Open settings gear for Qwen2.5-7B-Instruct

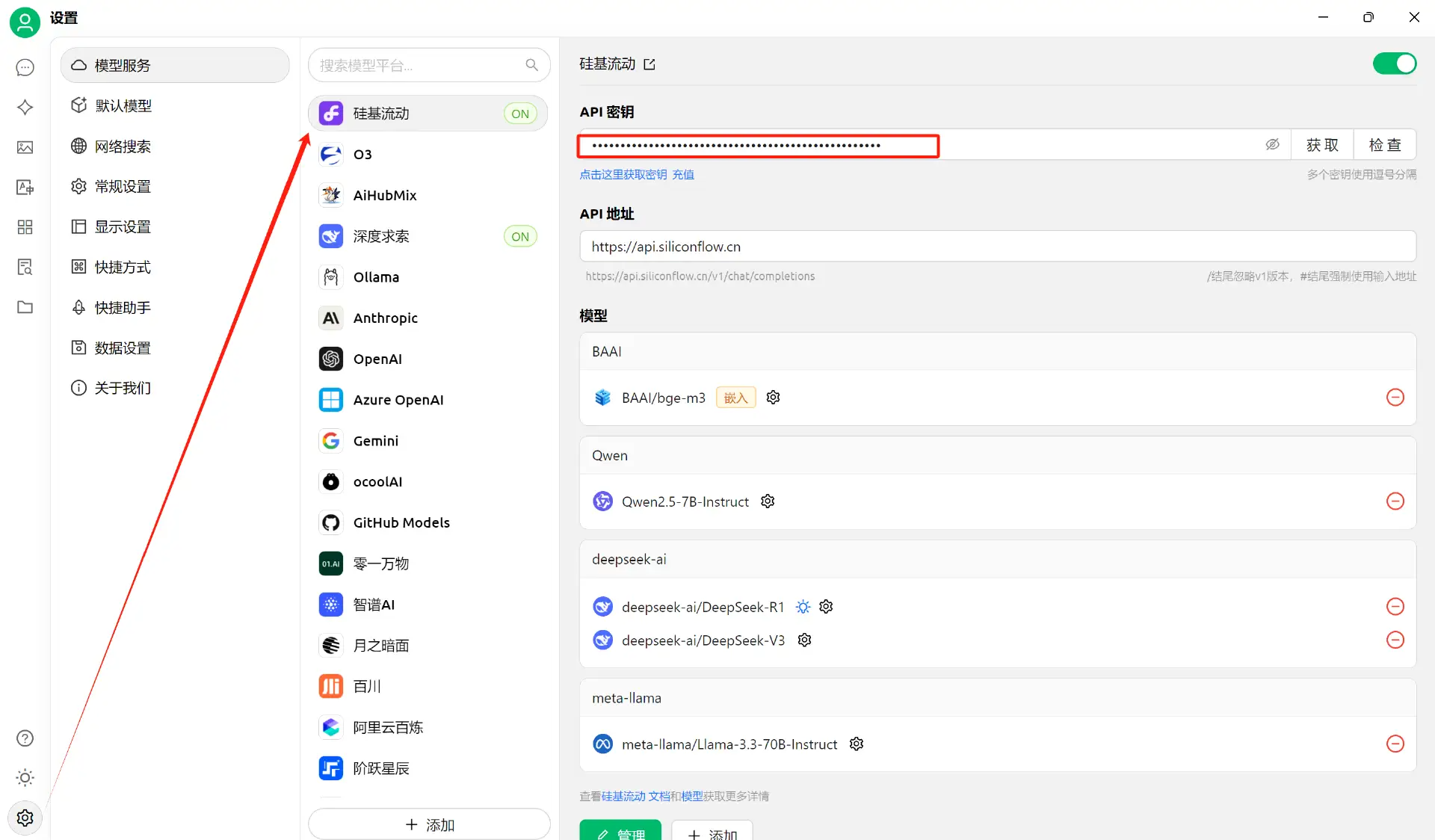coord(768,501)
